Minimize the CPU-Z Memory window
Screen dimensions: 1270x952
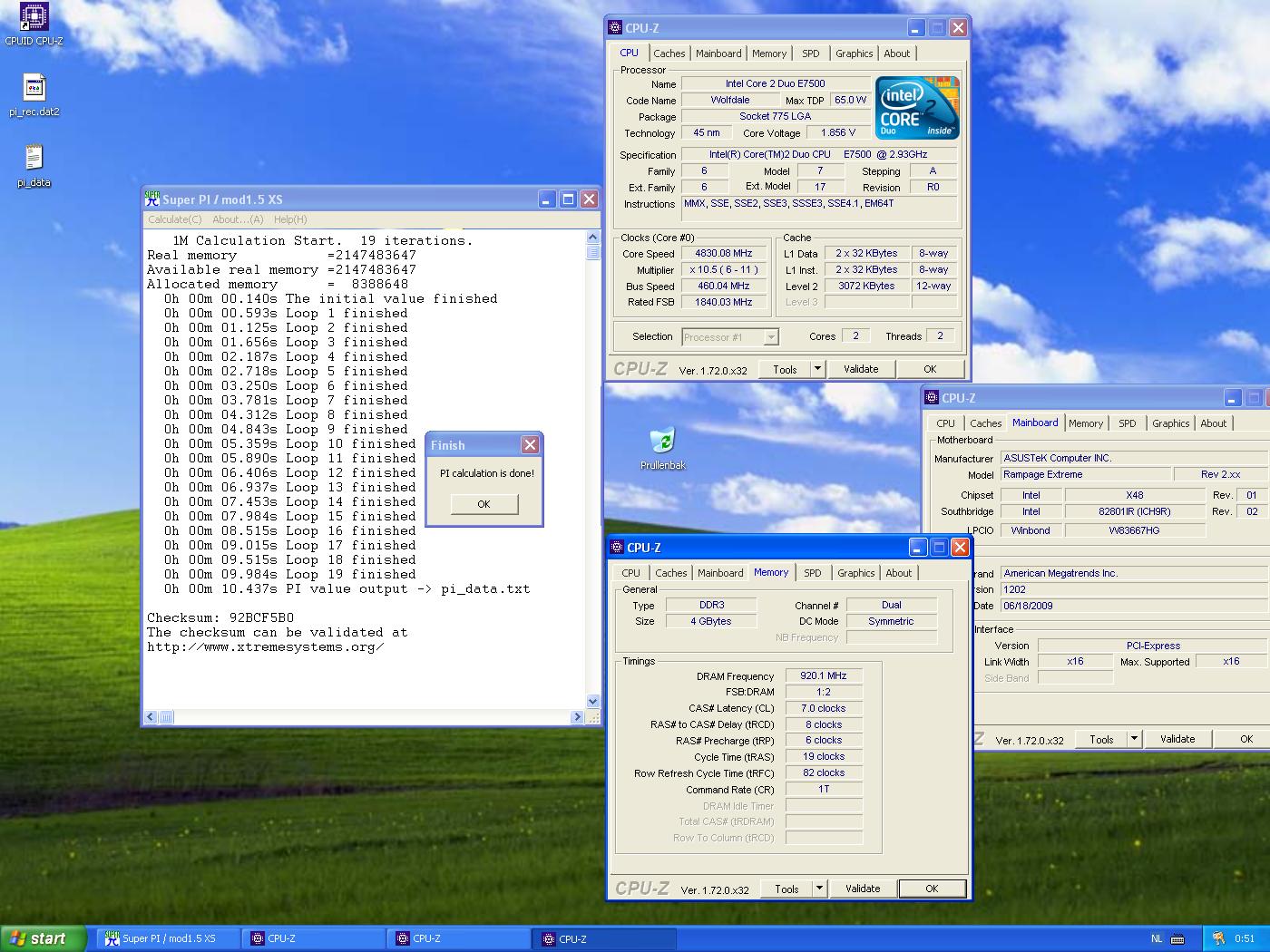918,548
